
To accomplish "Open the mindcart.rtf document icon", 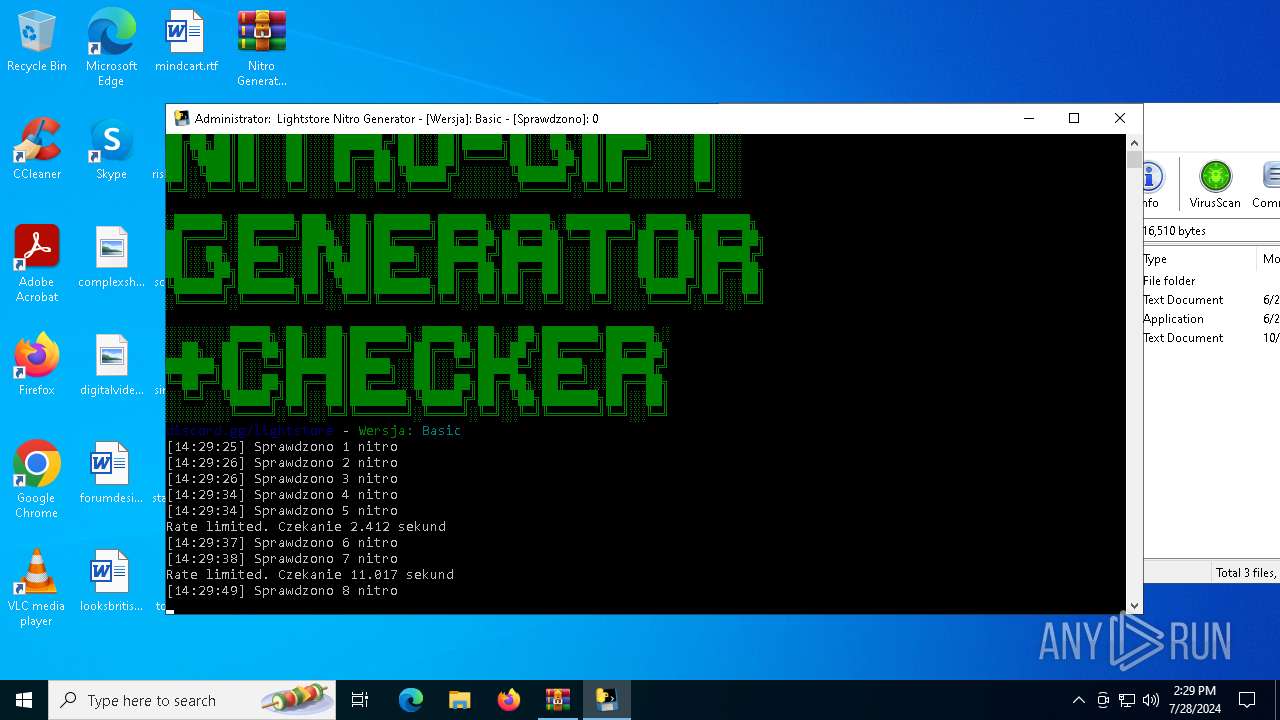I will tap(186, 42).
